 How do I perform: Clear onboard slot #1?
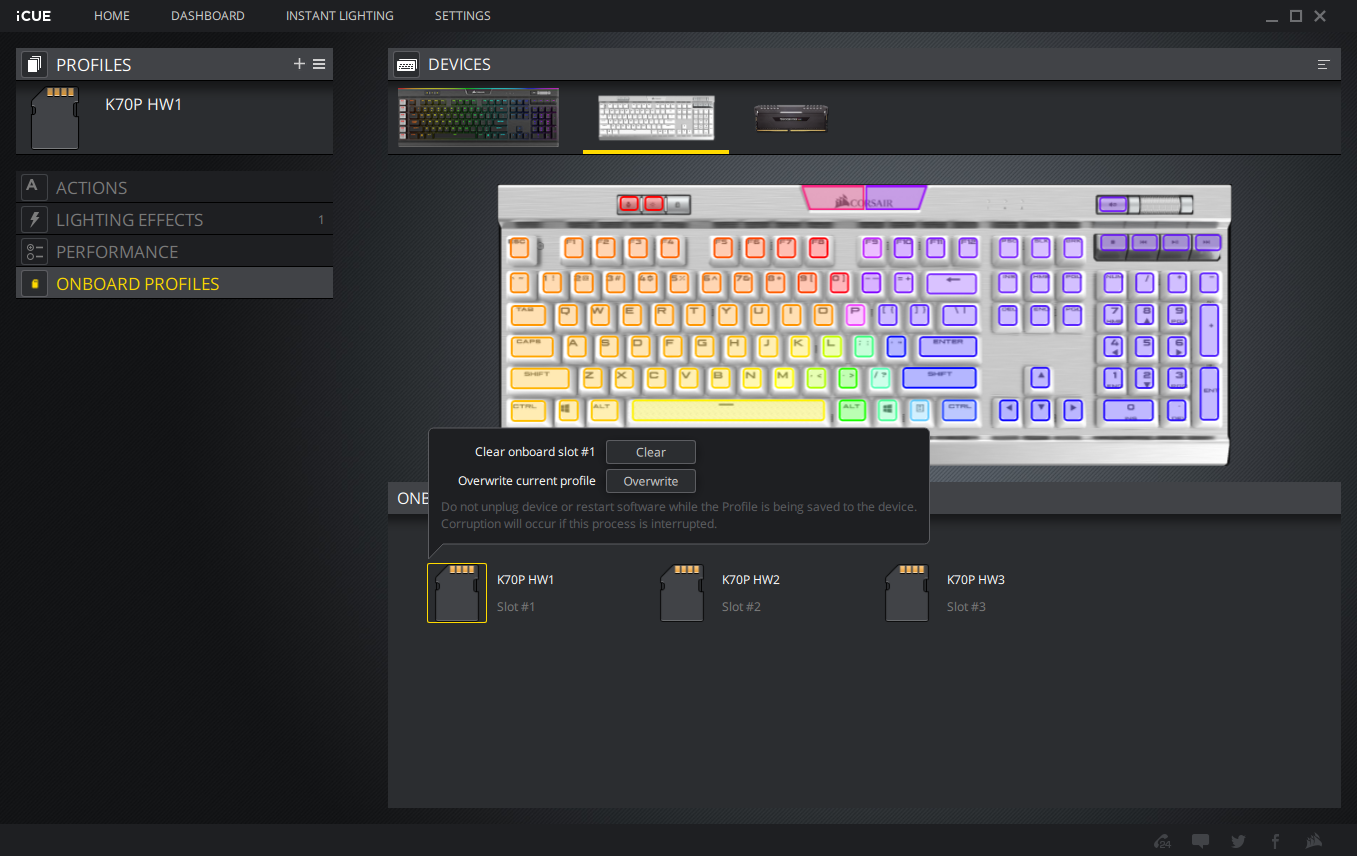coord(651,452)
